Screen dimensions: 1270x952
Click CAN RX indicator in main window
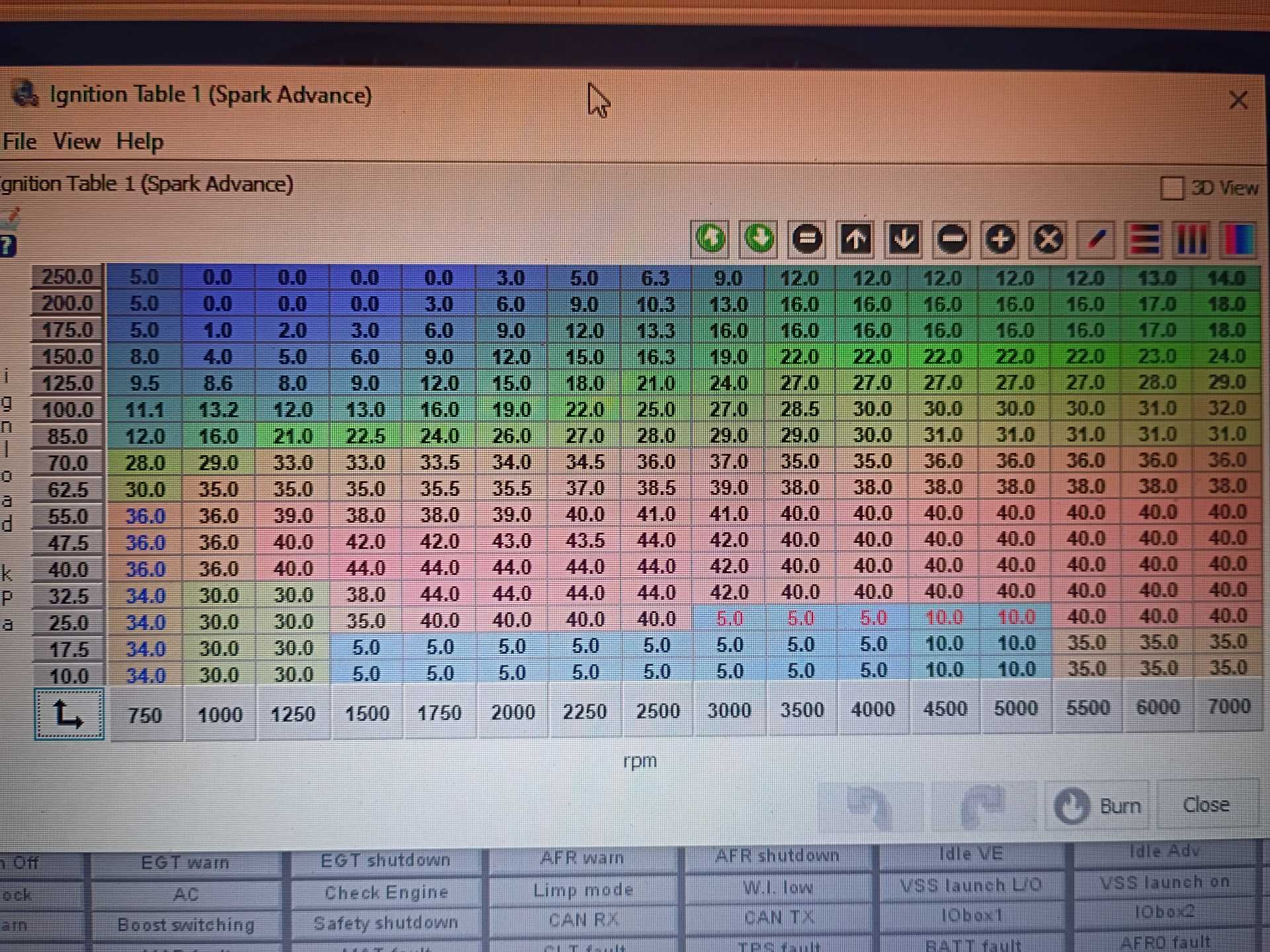(x=583, y=920)
